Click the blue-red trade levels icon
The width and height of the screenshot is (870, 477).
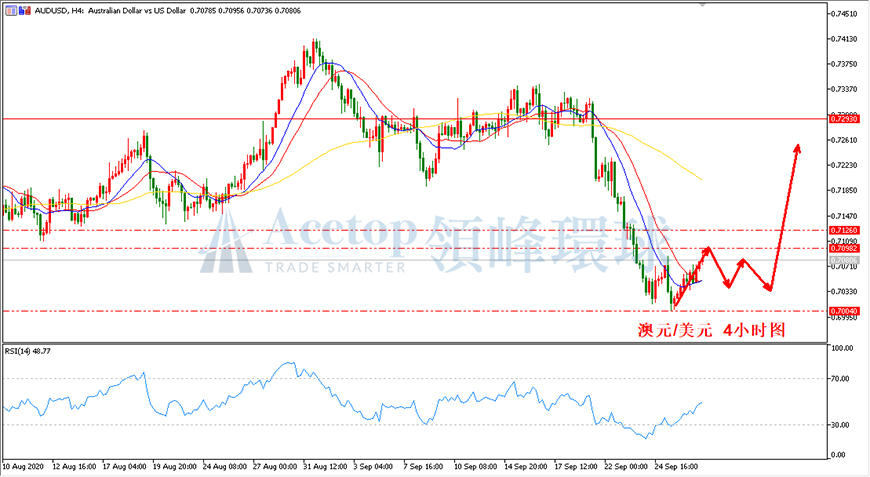tap(25, 10)
